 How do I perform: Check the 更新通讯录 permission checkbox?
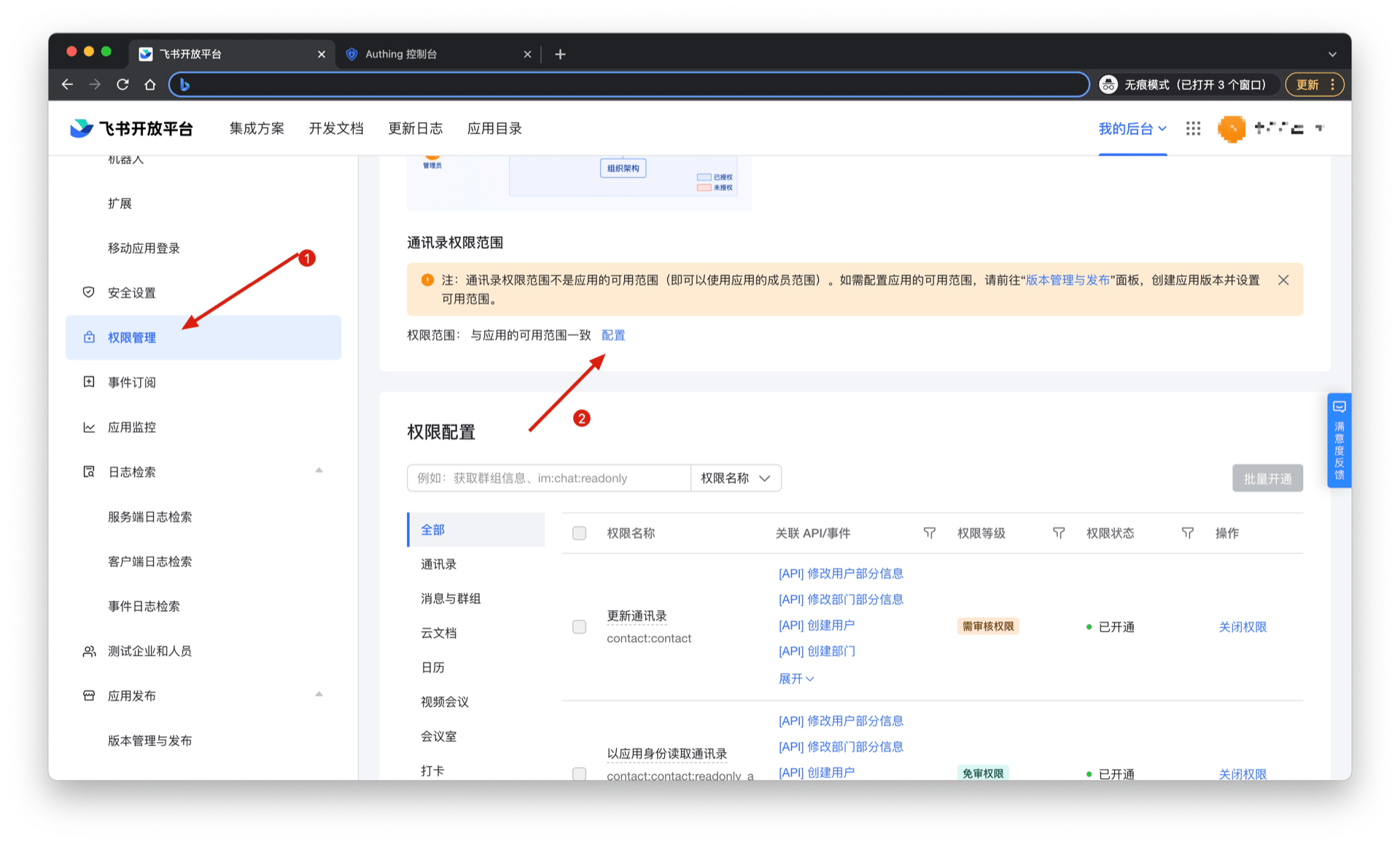(579, 627)
